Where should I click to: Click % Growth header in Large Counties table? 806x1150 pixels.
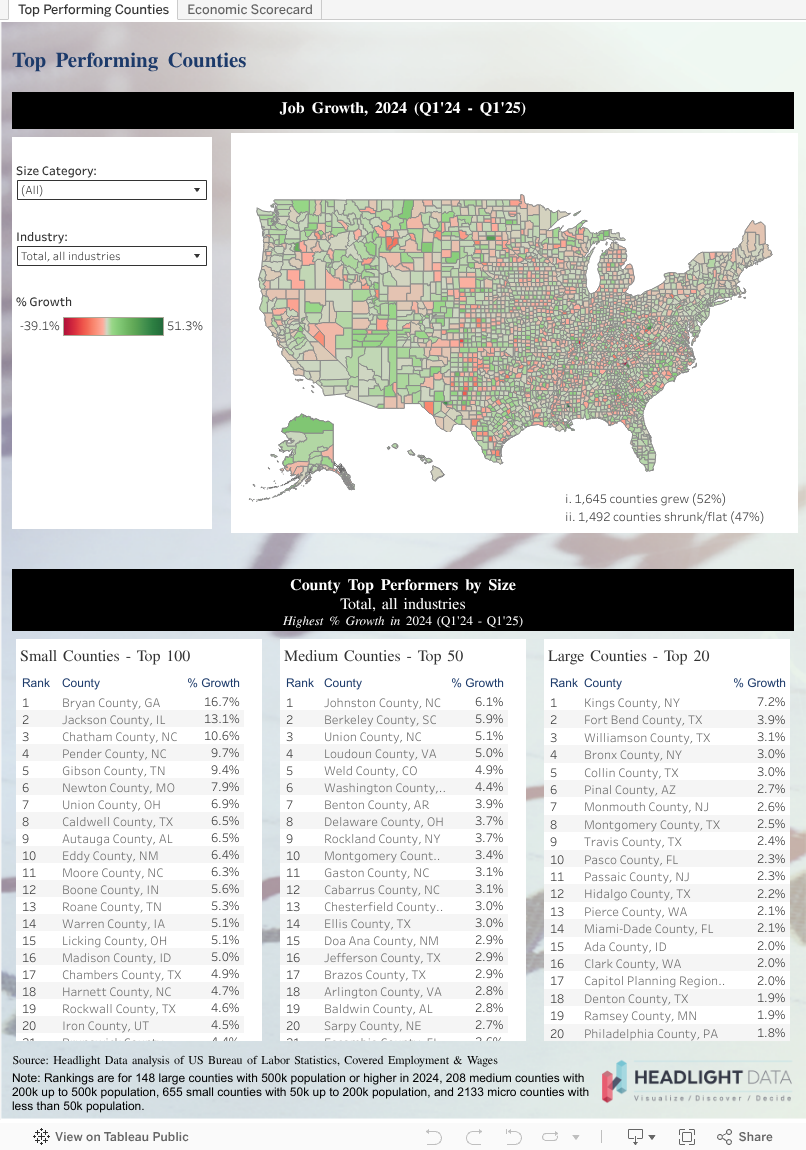(759, 683)
